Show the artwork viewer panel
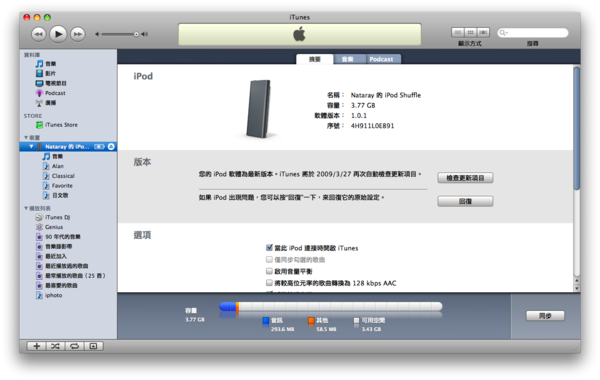This screenshot has width=600, height=380. pos(93,346)
